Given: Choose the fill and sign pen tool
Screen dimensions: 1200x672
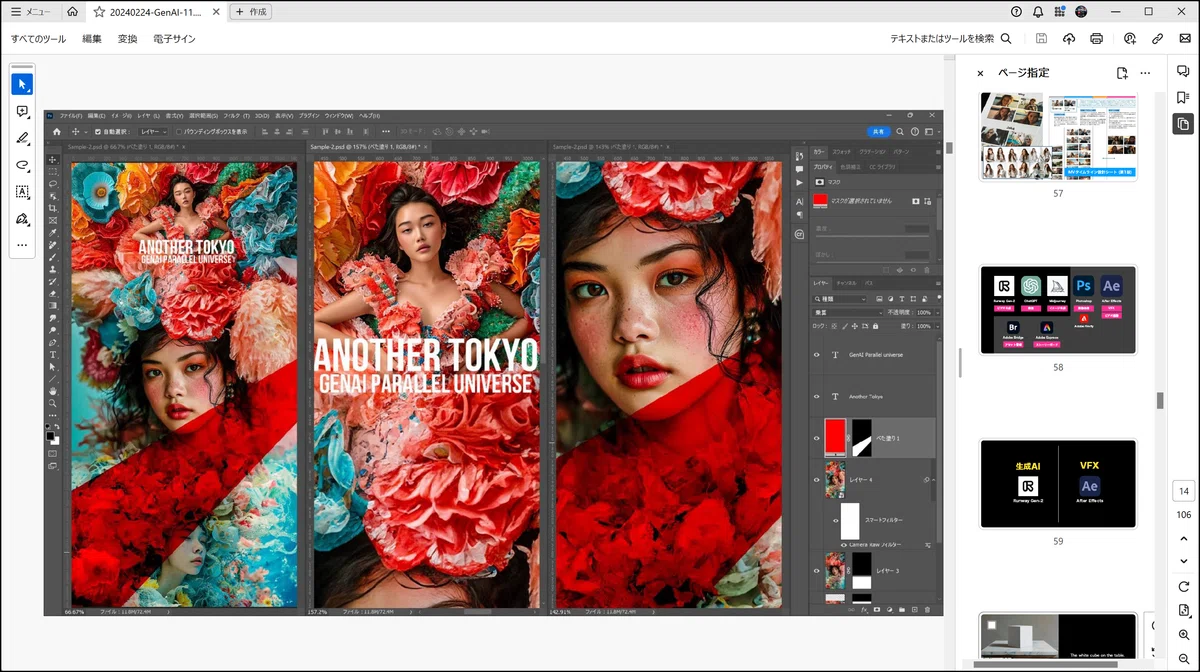Looking at the screenshot, I should tap(22, 218).
